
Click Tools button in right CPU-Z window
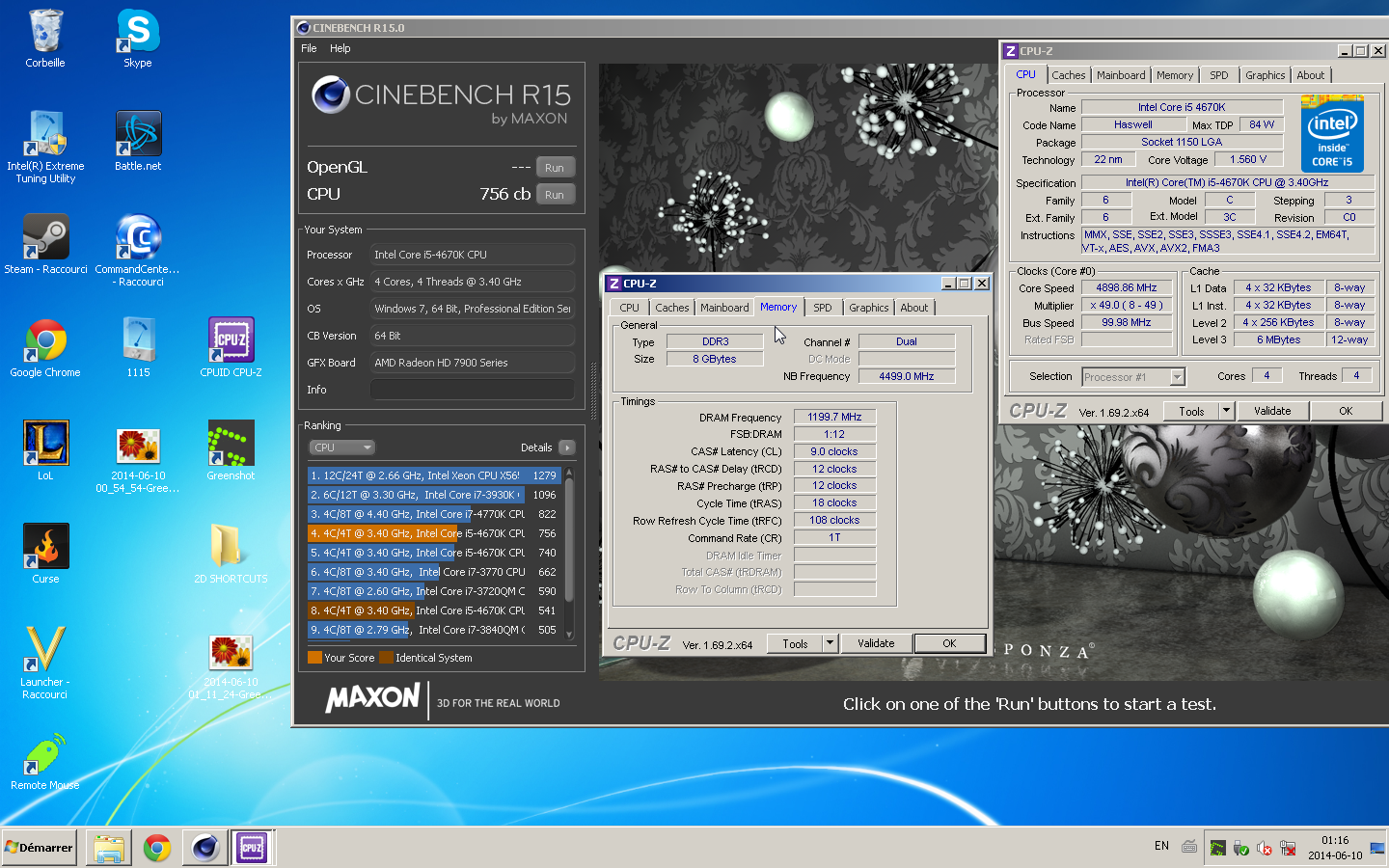pyautogui.click(x=1191, y=411)
